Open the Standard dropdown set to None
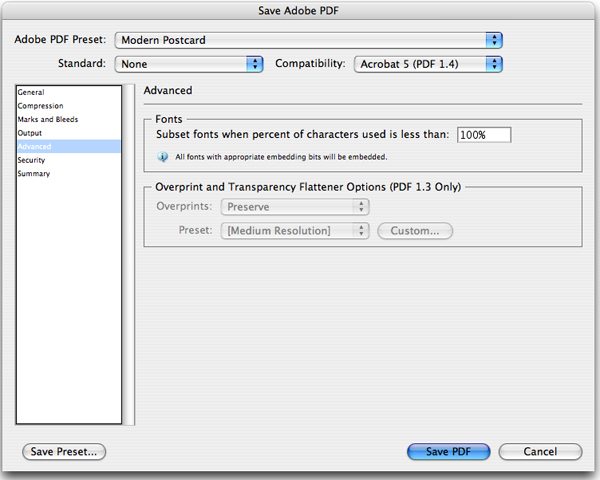The width and height of the screenshot is (600, 480). tap(189, 64)
